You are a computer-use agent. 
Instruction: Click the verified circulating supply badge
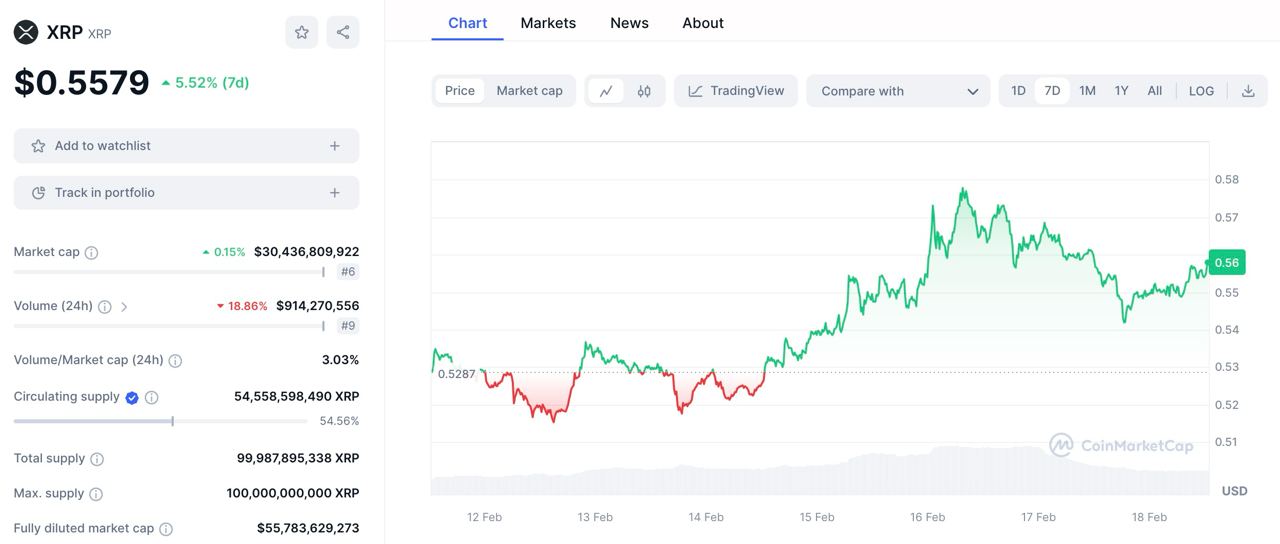(x=131, y=397)
